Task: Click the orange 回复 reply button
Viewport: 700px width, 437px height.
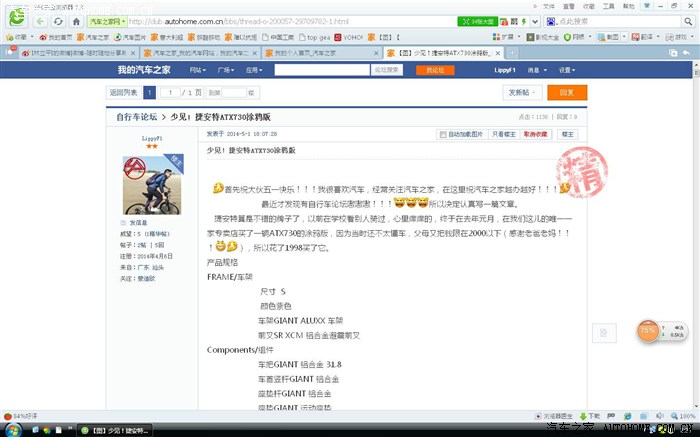Action: 568,92
